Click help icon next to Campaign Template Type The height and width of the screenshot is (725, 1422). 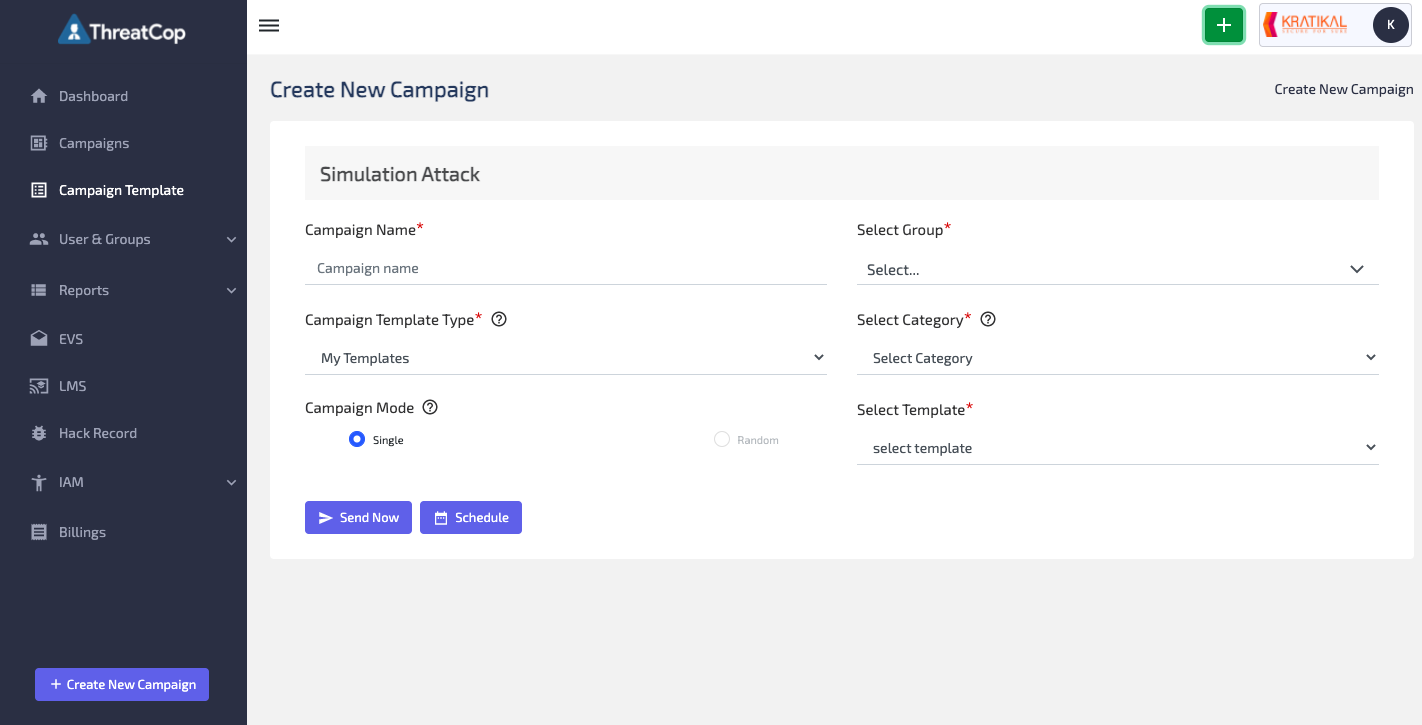click(x=499, y=320)
